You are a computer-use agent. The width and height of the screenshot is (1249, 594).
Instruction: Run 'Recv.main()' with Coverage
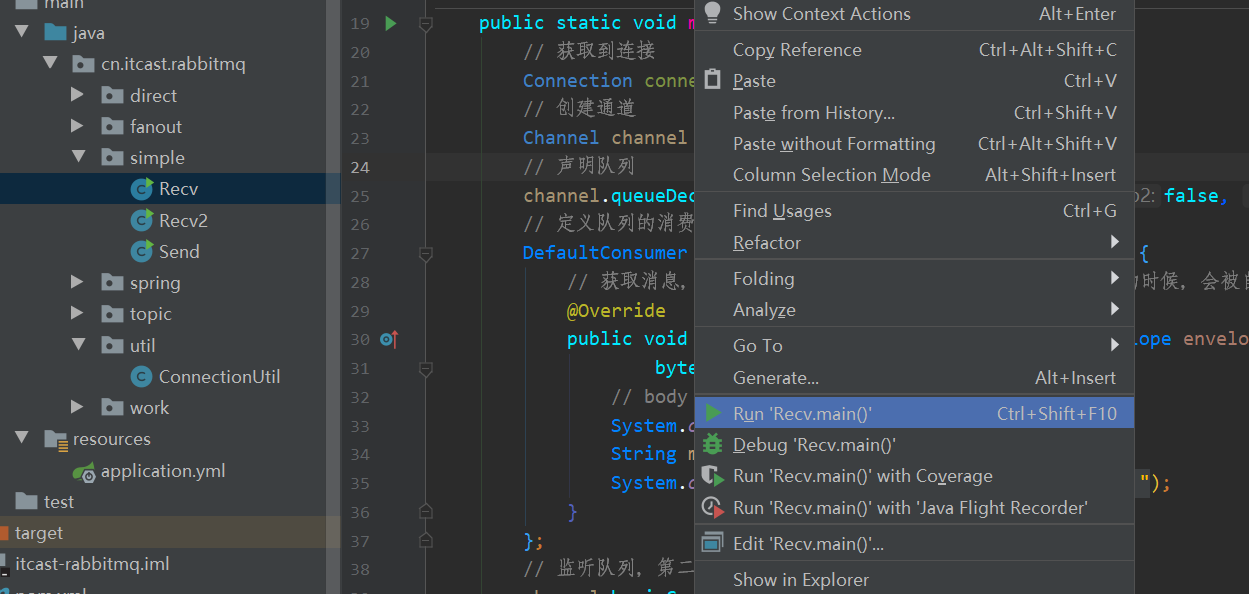[914, 476]
